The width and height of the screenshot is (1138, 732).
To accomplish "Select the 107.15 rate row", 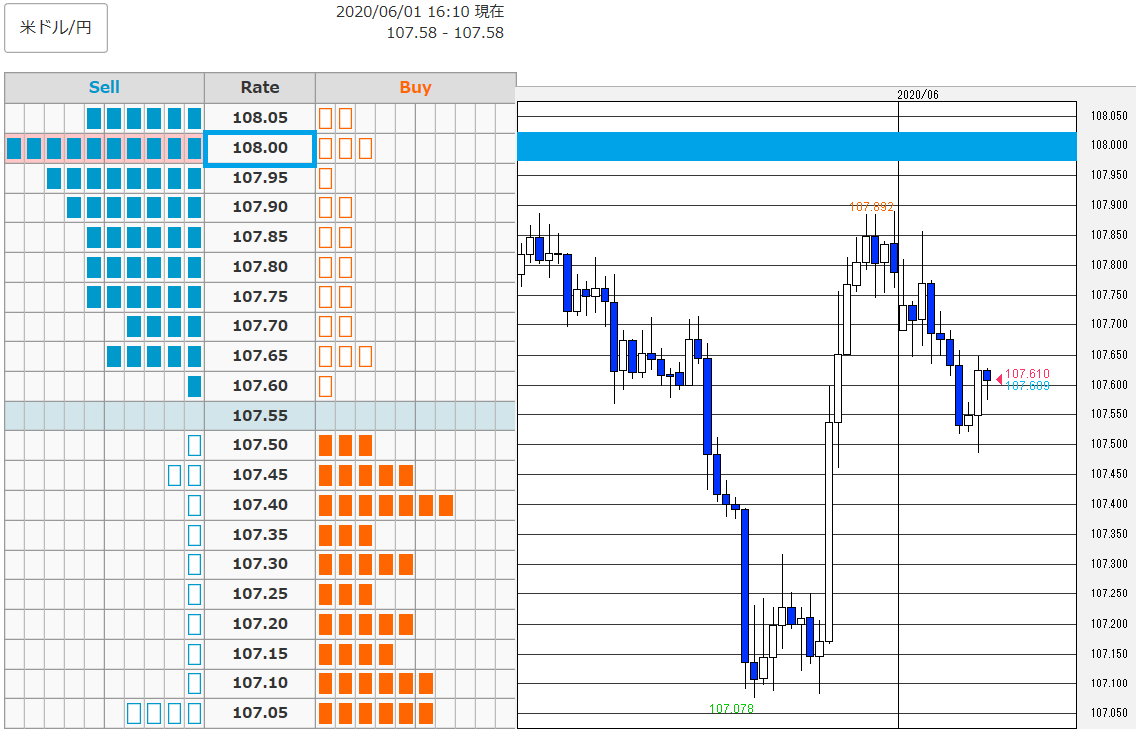I will 260,654.
